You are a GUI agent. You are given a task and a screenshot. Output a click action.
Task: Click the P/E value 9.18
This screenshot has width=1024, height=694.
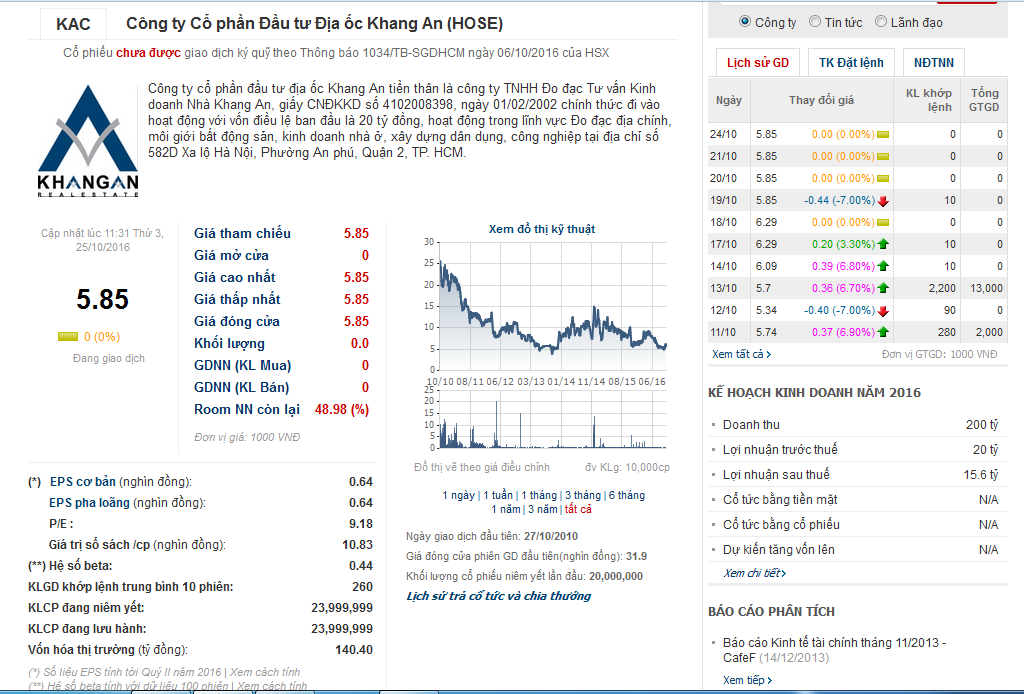tap(361, 524)
